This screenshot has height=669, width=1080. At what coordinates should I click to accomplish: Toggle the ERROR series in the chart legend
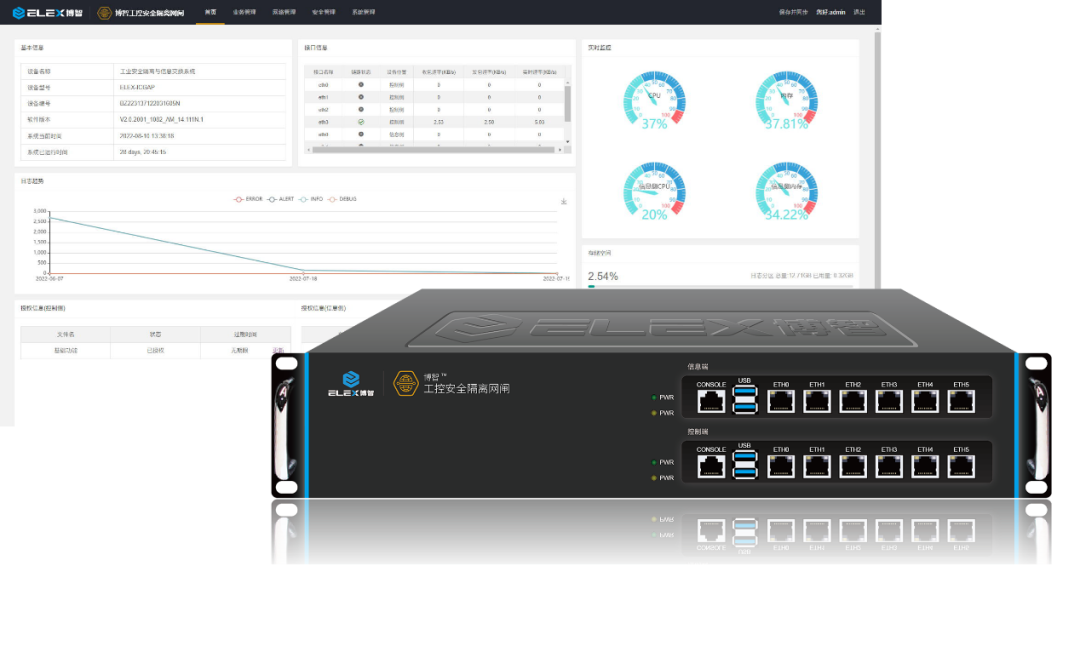pyautogui.click(x=247, y=199)
